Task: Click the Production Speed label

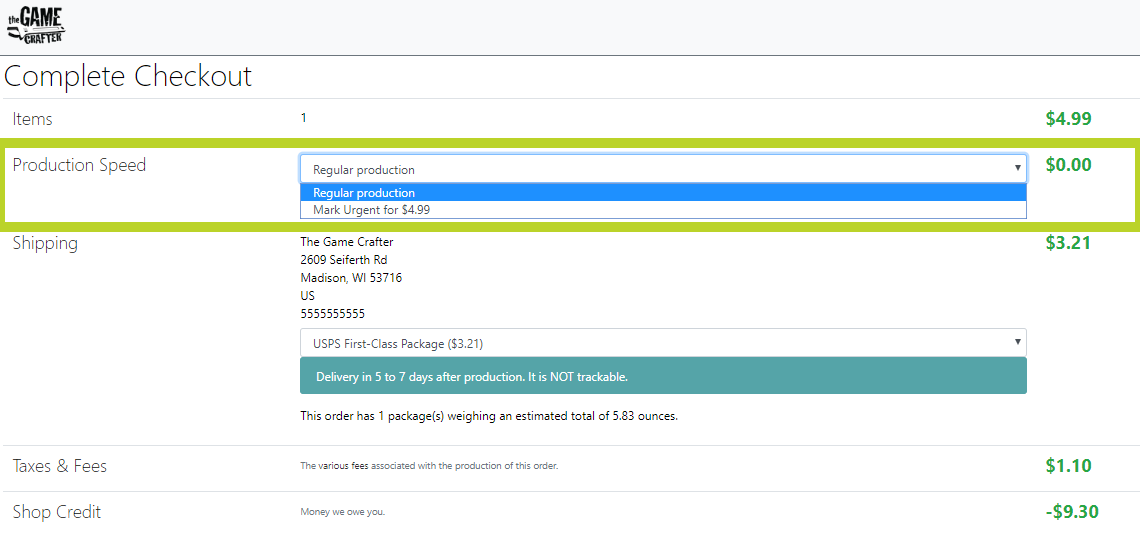Action: click(79, 165)
